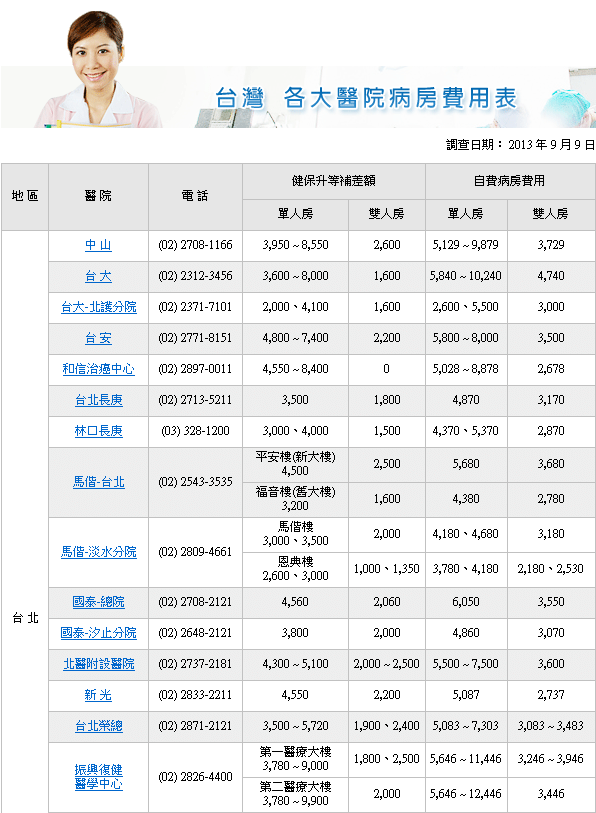Click the banner title 各大醫院病房費用表
The width and height of the screenshot is (596, 813).
click(x=400, y=98)
